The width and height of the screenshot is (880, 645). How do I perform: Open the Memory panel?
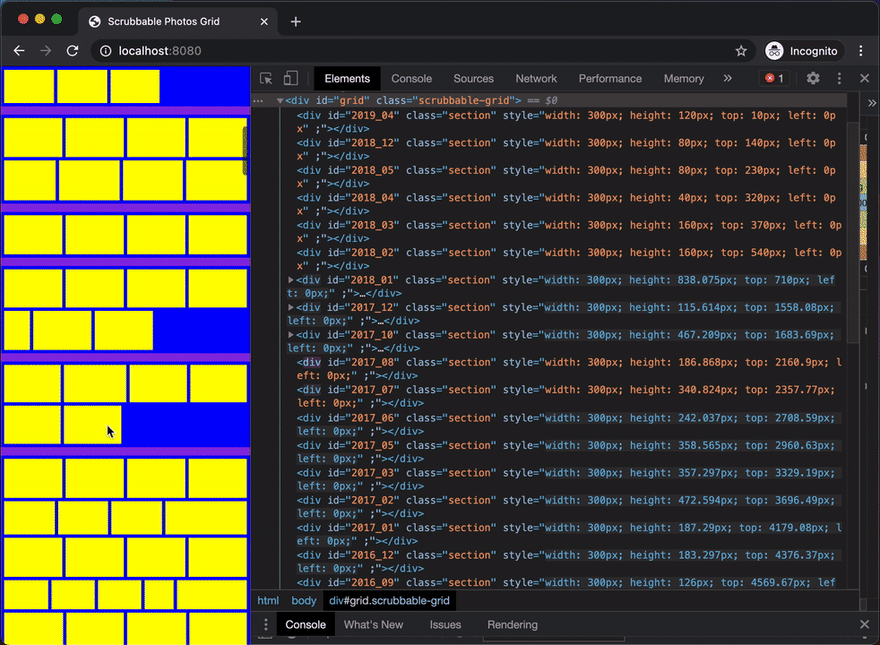point(684,79)
